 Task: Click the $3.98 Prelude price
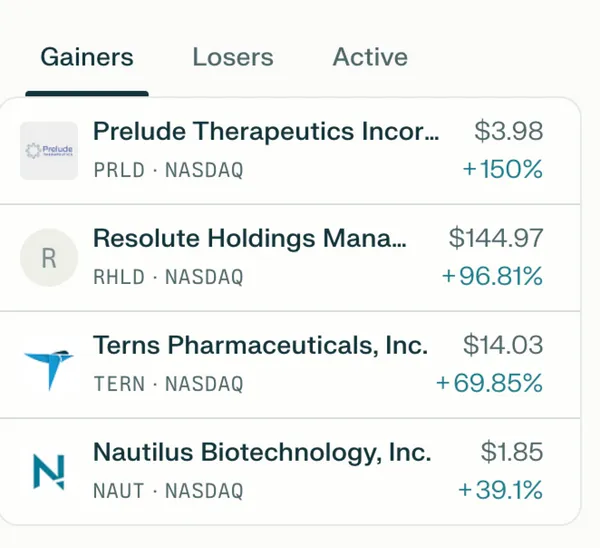pos(509,132)
